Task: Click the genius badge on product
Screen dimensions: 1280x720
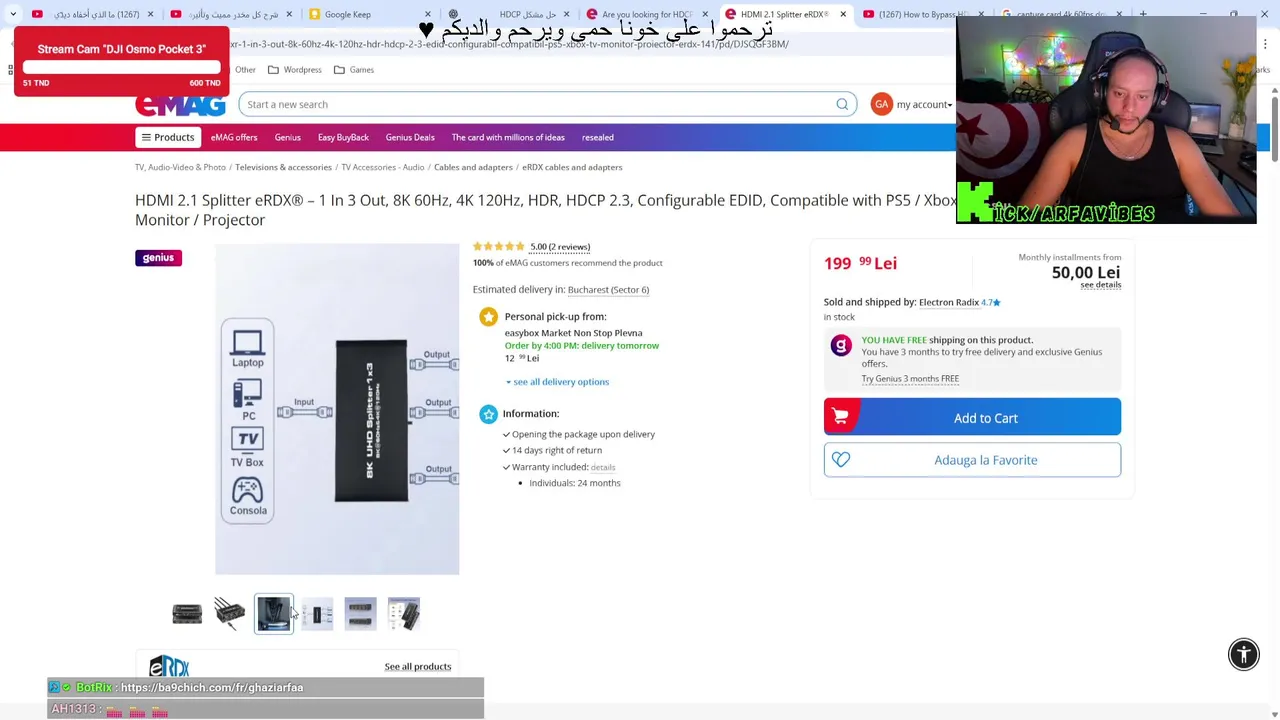Action: pyautogui.click(x=158, y=258)
